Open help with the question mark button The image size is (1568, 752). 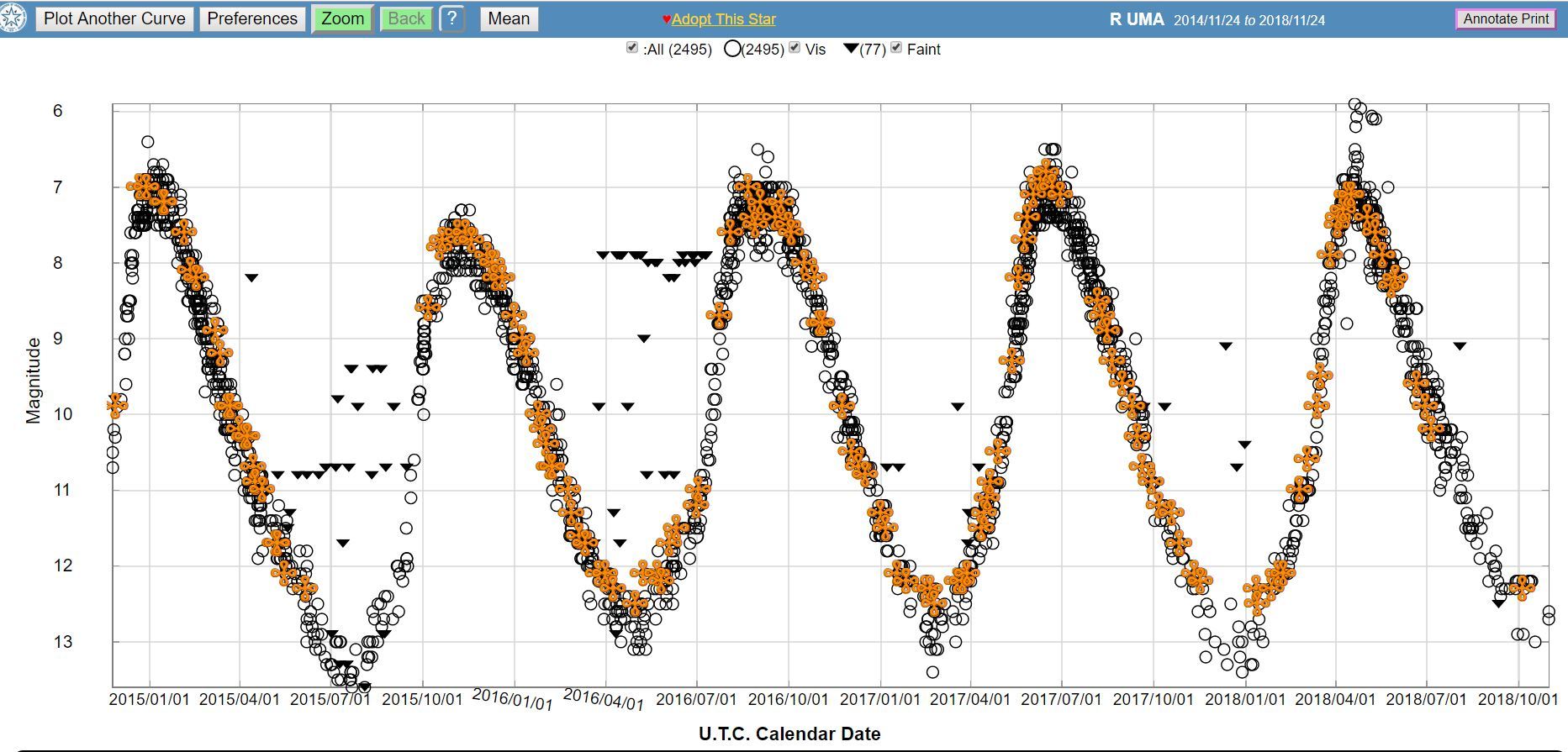(x=451, y=18)
